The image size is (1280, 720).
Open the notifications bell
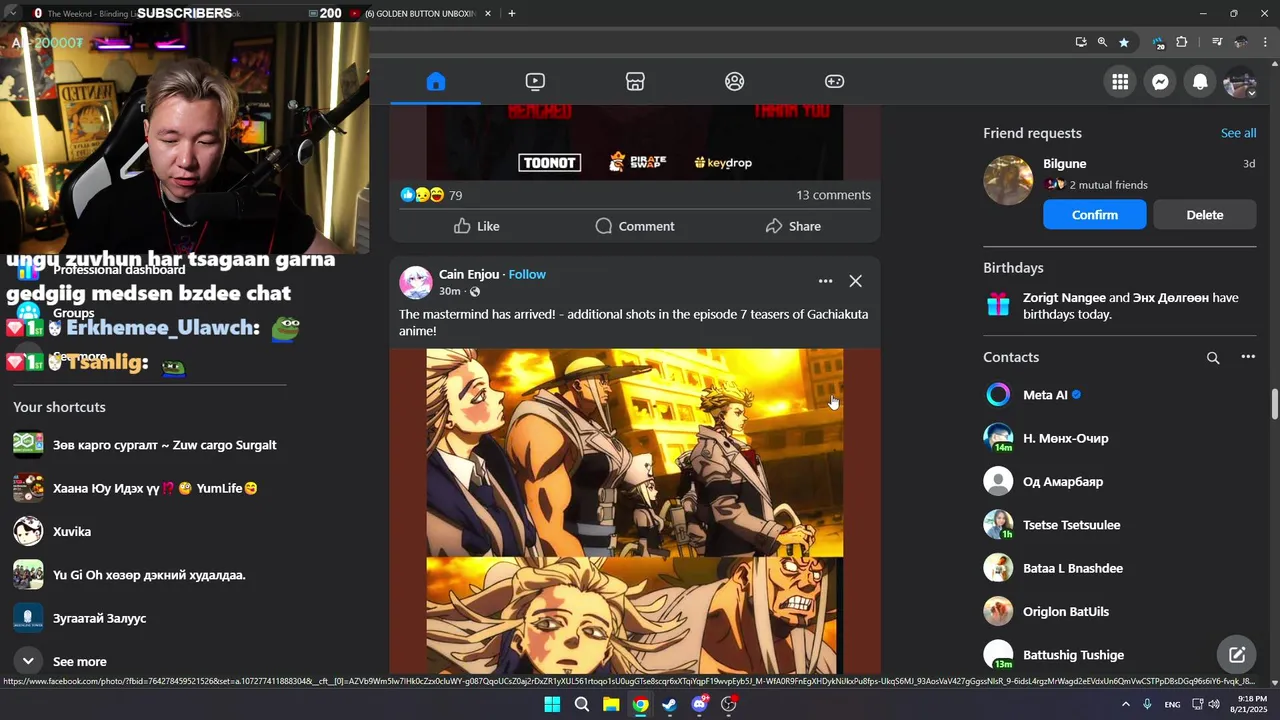click(x=1200, y=82)
